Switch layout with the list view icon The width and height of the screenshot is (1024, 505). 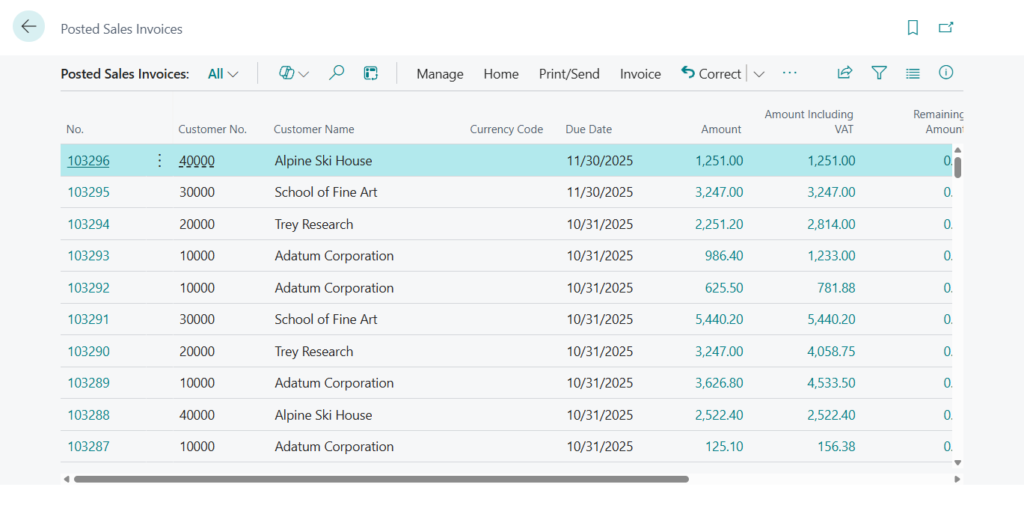click(x=912, y=73)
